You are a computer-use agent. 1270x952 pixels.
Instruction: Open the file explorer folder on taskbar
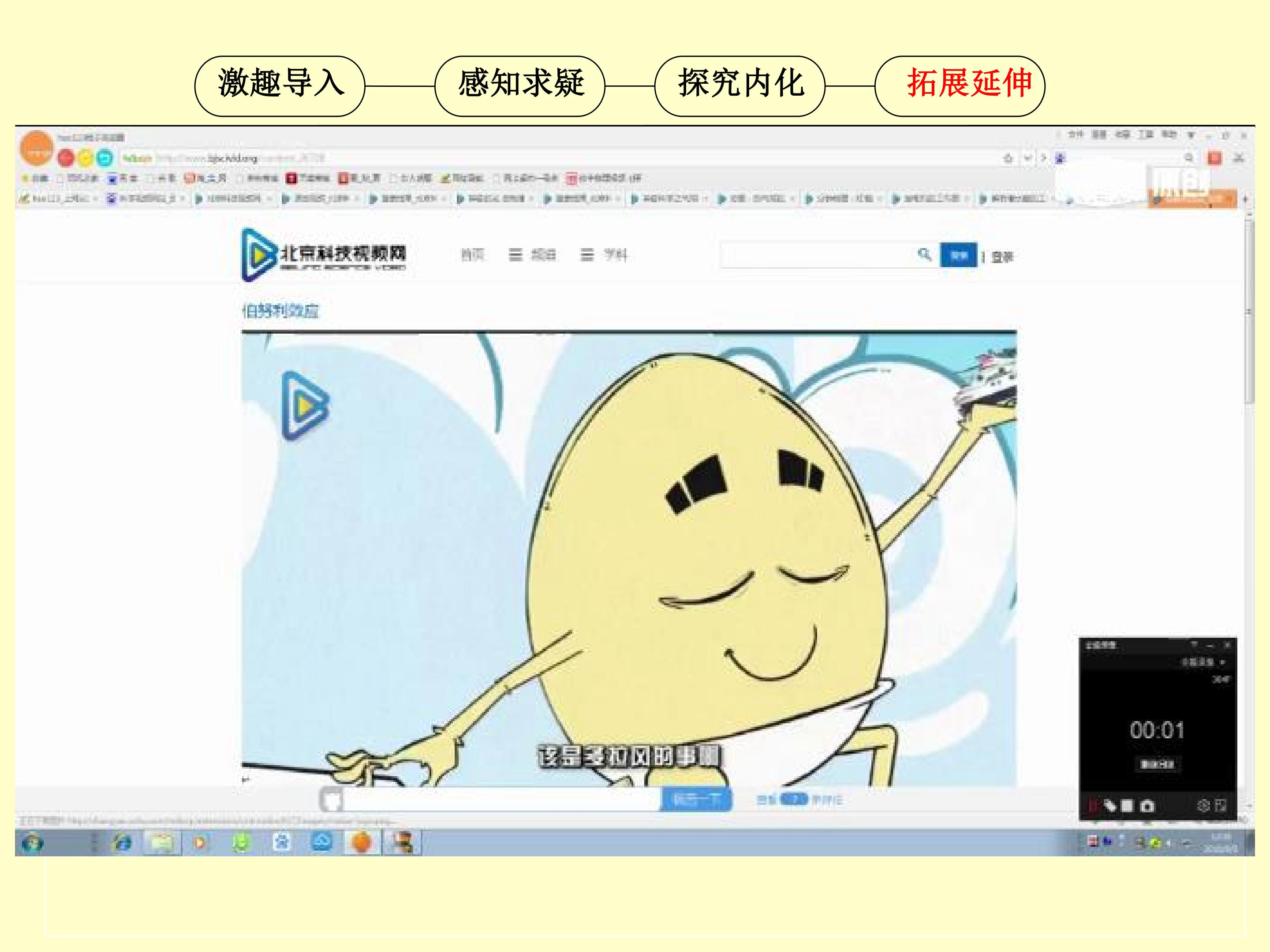click(161, 843)
